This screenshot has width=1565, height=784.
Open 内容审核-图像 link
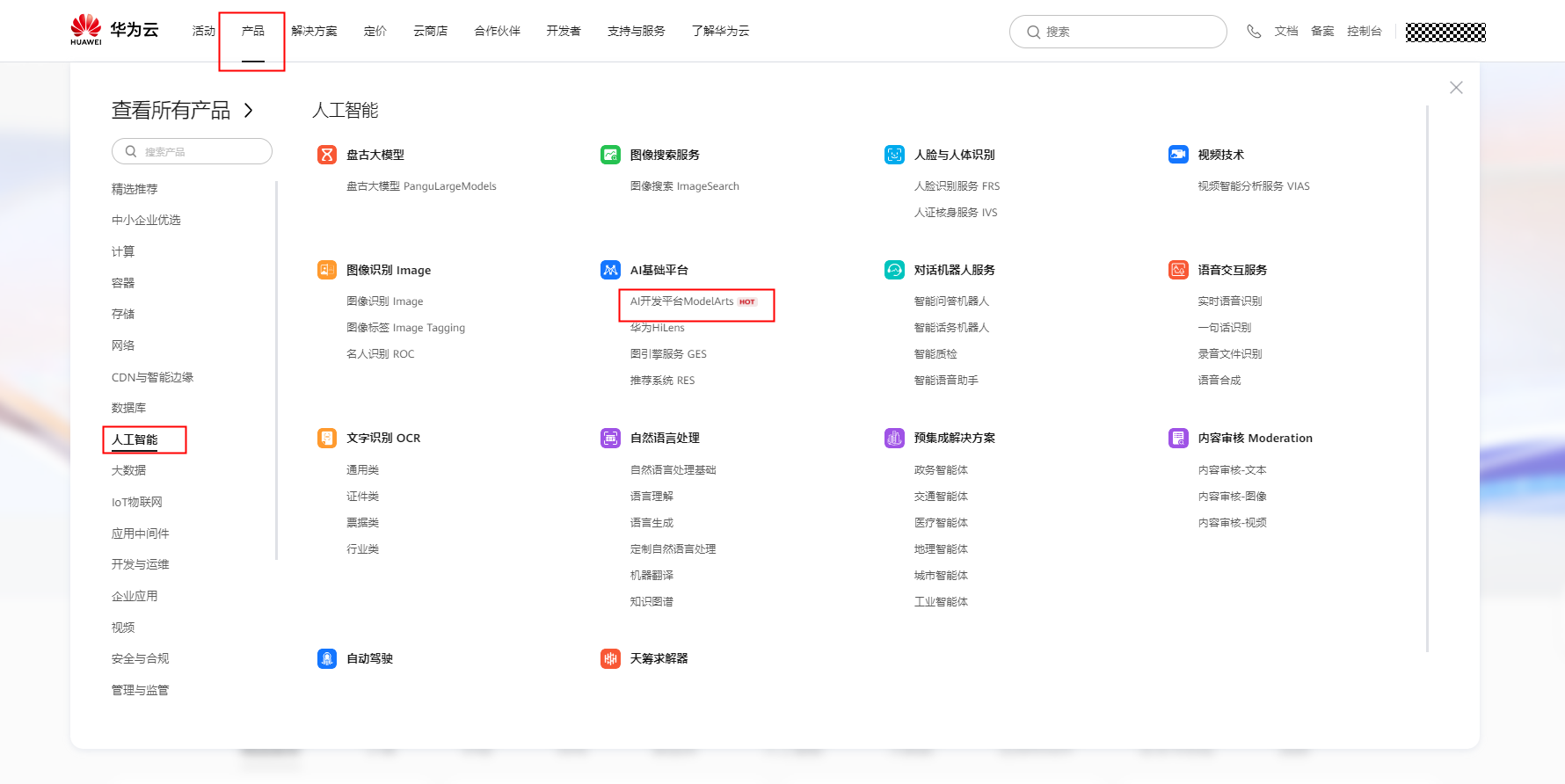(x=1232, y=497)
